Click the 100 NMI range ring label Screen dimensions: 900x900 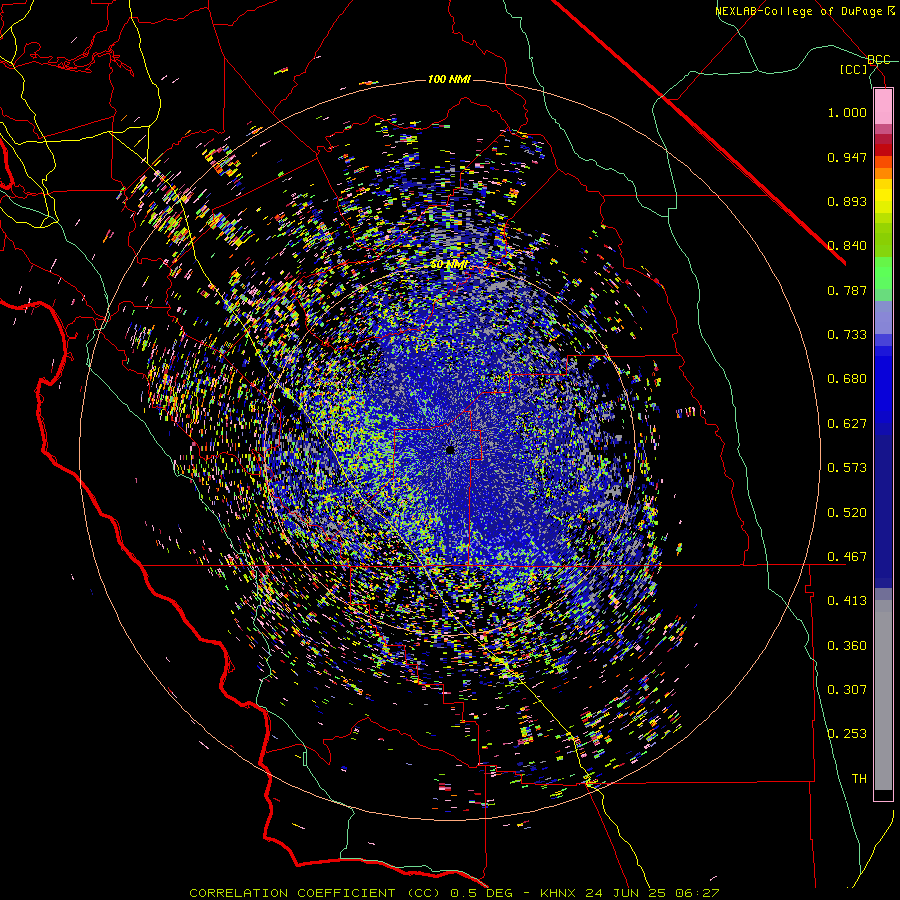click(x=449, y=79)
